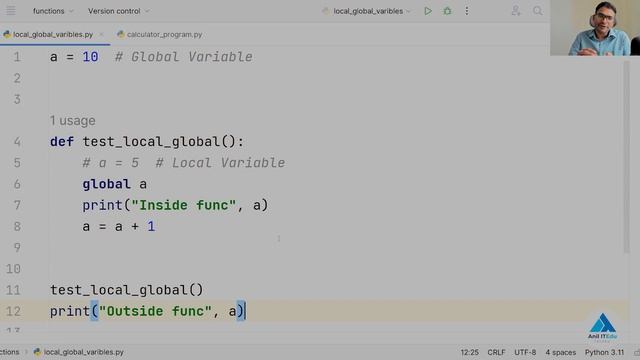Start debugging with the Debug bug icon
The width and height of the screenshot is (640, 360).
click(x=447, y=11)
